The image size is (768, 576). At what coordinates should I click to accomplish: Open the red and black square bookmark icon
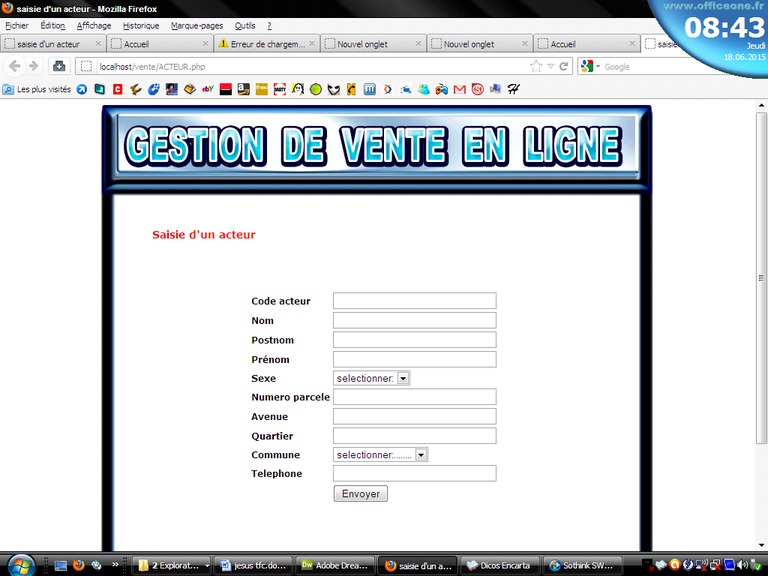click(225, 89)
